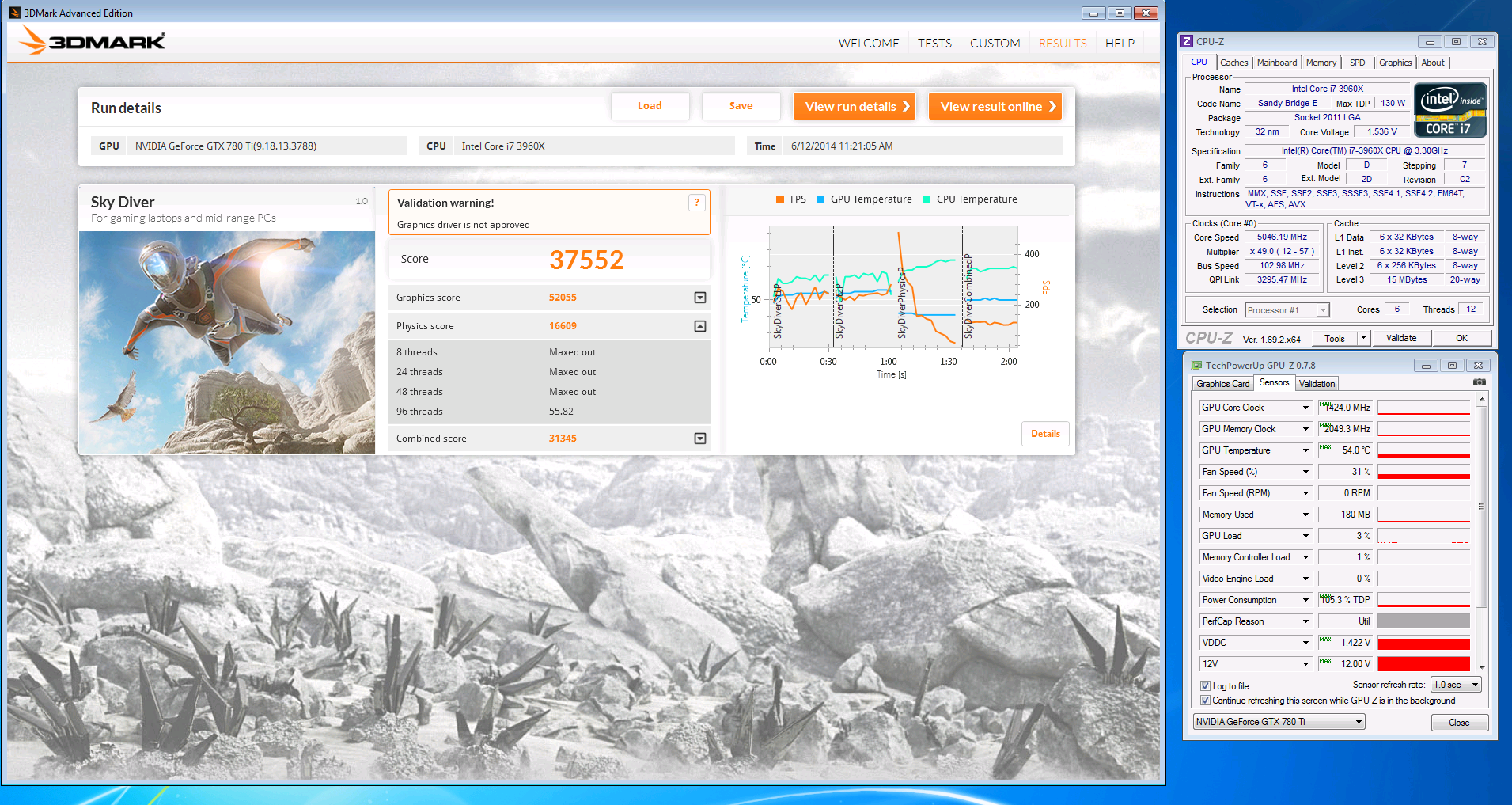Open Fan Speed (%) sensor dropdown
1512x805 pixels.
click(x=1305, y=472)
